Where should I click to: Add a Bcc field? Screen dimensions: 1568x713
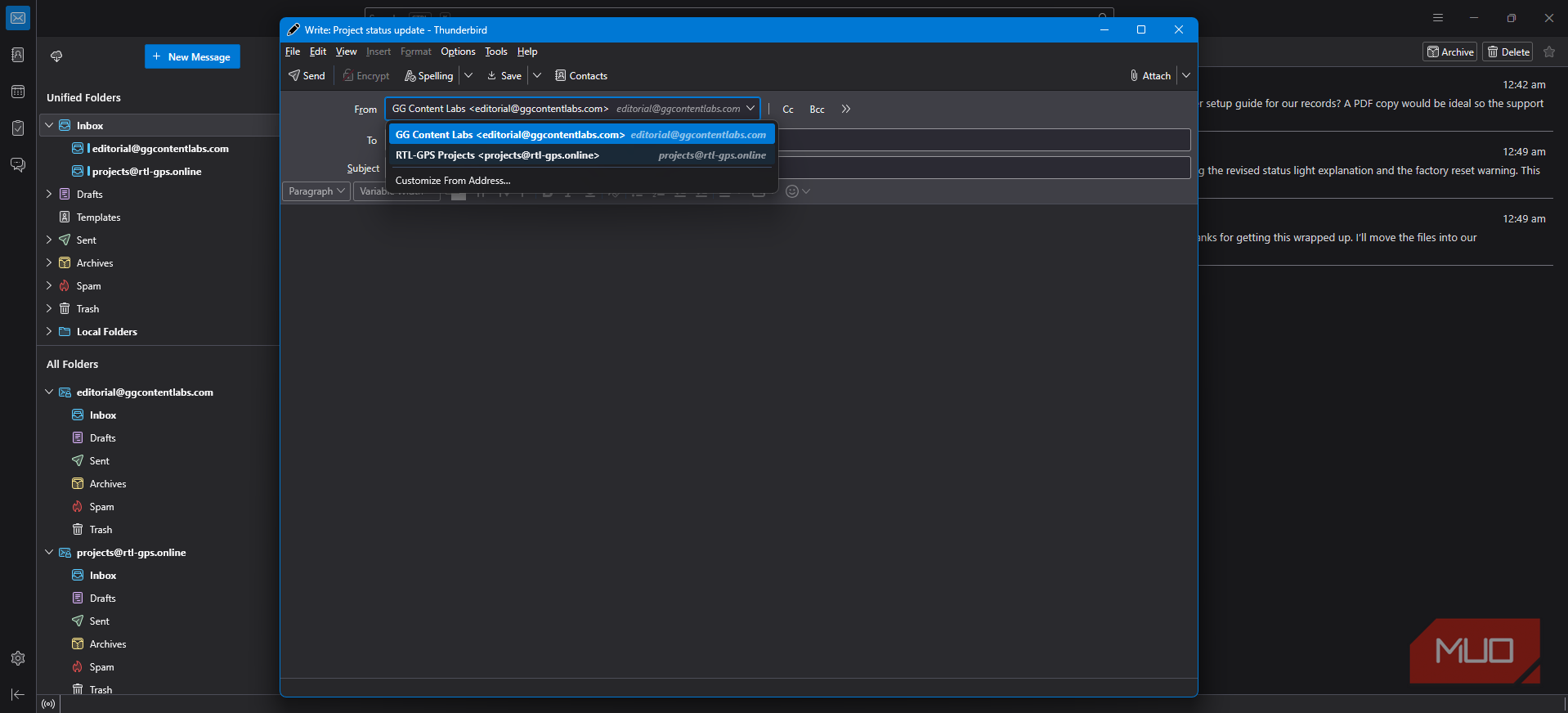[x=817, y=110]
